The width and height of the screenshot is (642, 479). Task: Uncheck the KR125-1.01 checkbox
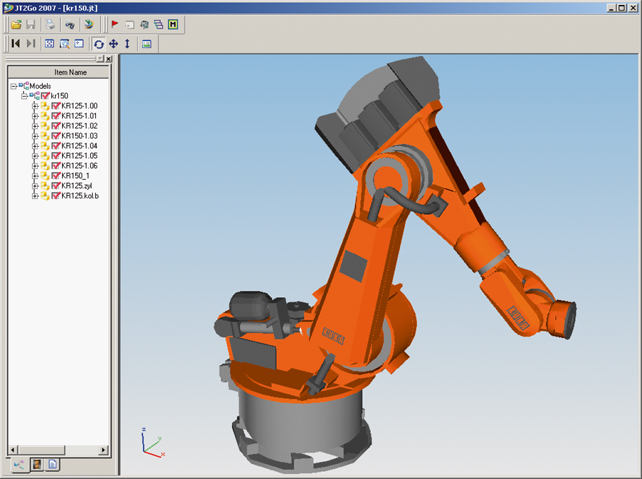56,116
